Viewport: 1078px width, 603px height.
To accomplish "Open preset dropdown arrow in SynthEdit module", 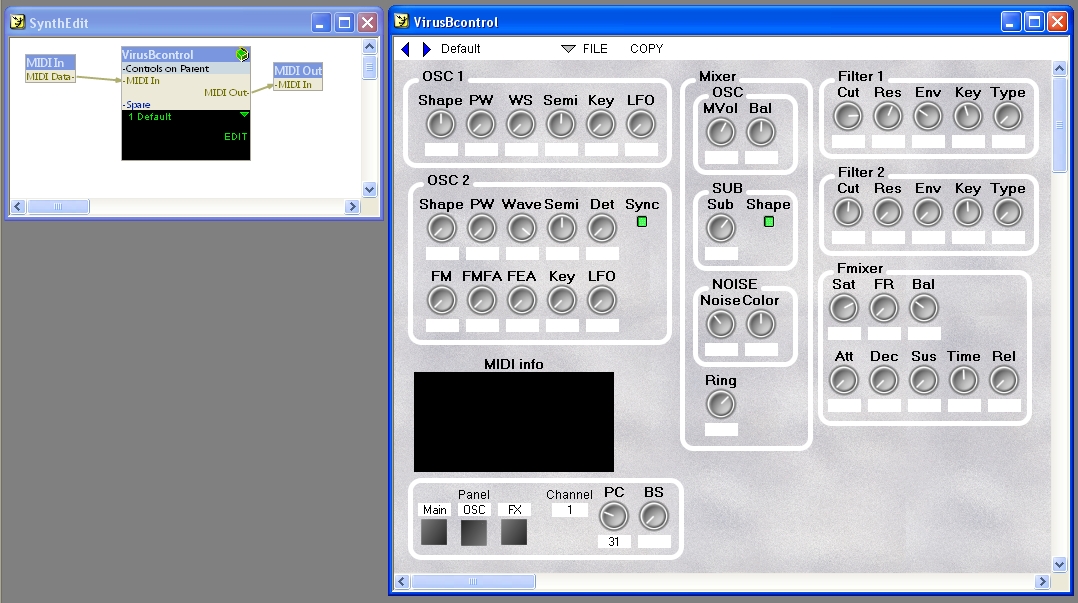I will tap(244, 115).
